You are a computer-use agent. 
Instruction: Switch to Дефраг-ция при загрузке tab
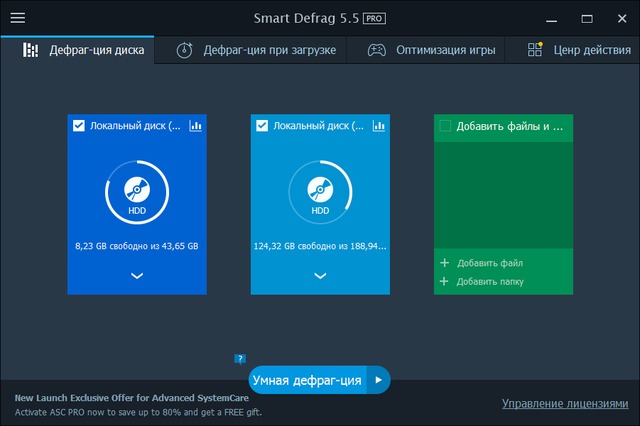255,50
